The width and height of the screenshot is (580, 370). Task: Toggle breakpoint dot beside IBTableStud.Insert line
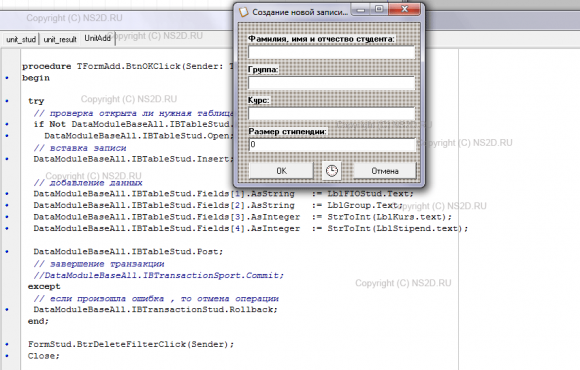coord(7,159)
